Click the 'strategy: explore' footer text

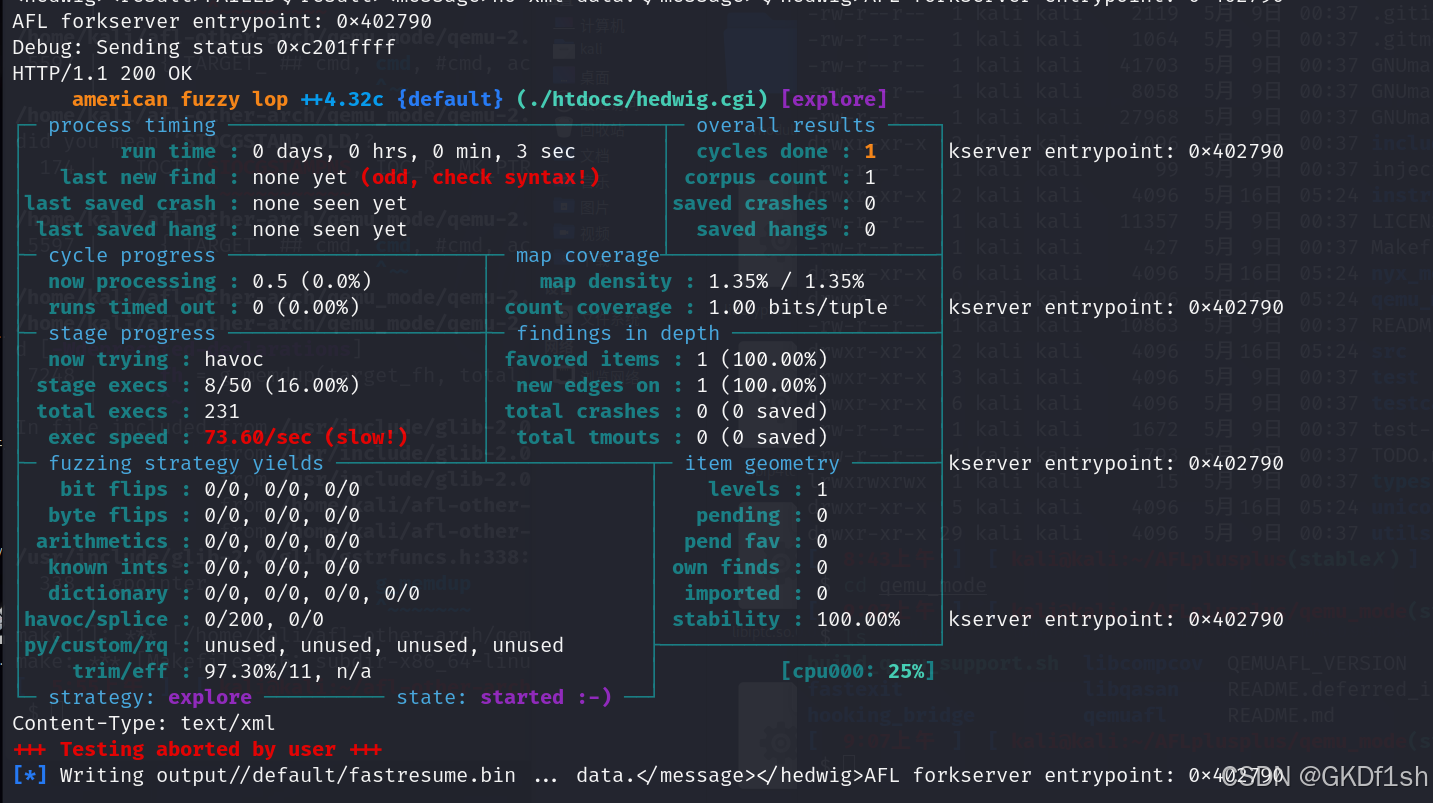tap(150, 697)
